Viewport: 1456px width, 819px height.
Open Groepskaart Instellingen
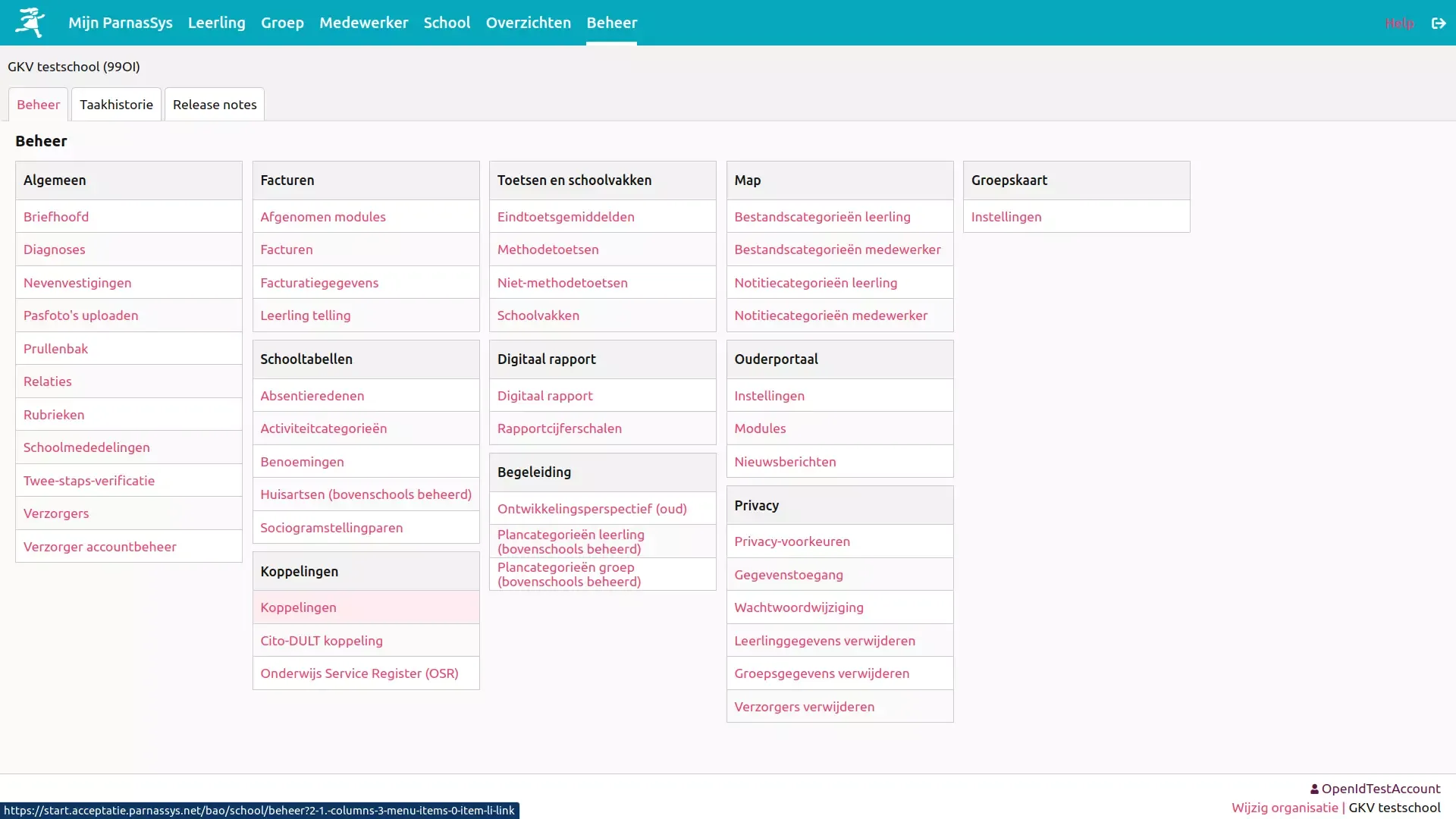pyautogui.click(x=1006, y=217)
